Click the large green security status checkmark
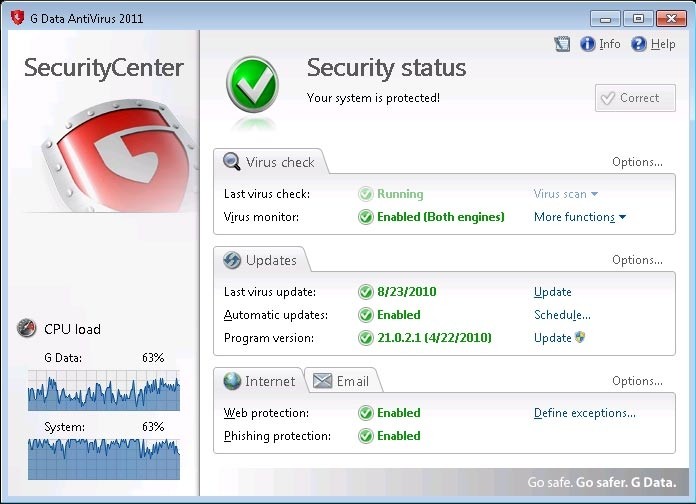 pos(253,84)
